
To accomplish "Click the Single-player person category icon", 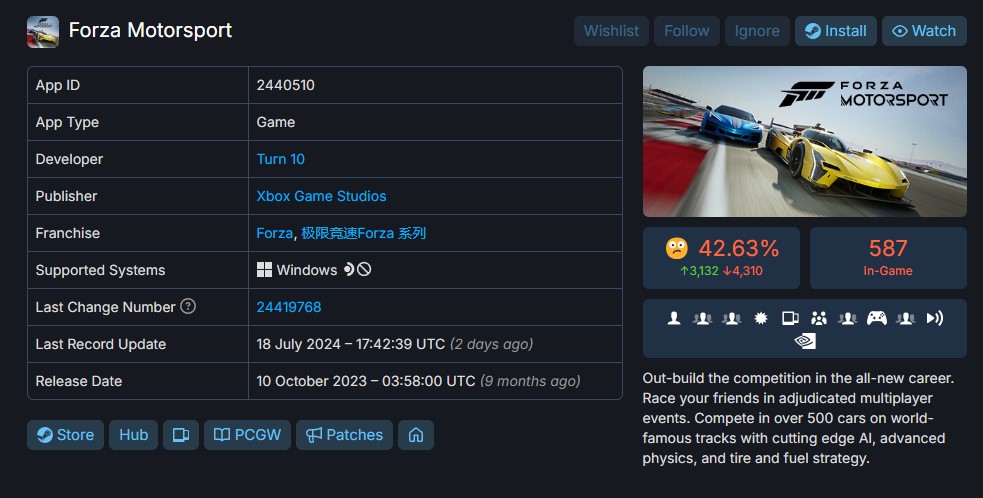I will point(674,319).
